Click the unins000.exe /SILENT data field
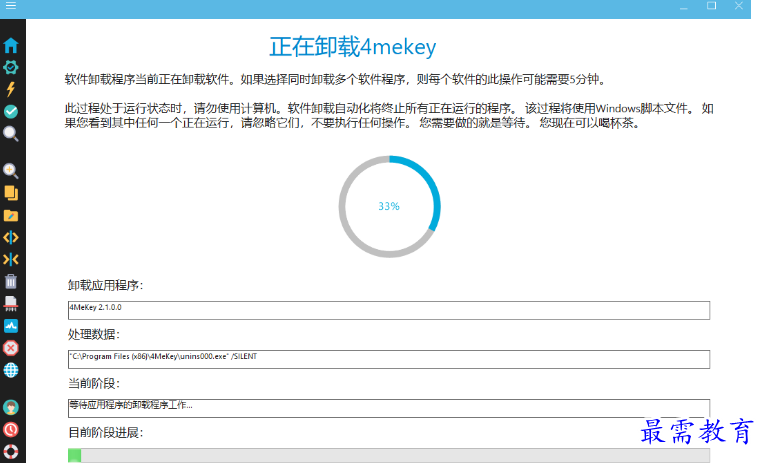 389,359
